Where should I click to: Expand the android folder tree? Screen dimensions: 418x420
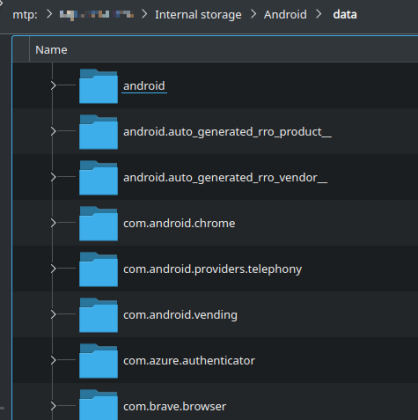(x=53, y=86)
